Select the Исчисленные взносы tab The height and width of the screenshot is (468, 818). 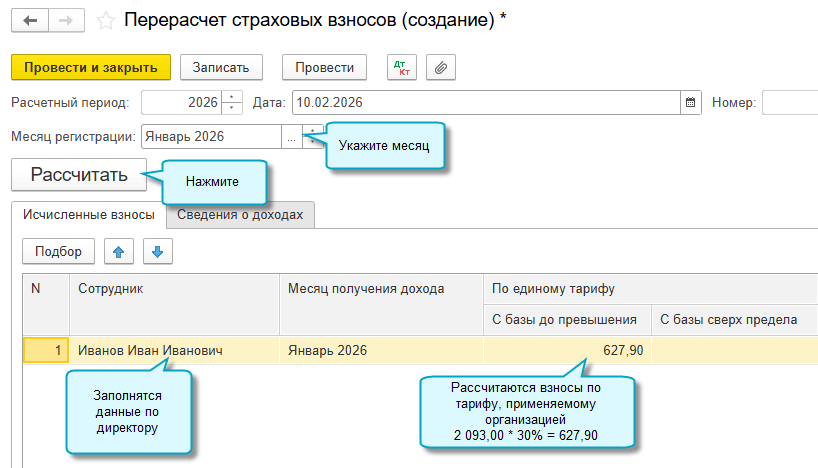pos(88,214)
